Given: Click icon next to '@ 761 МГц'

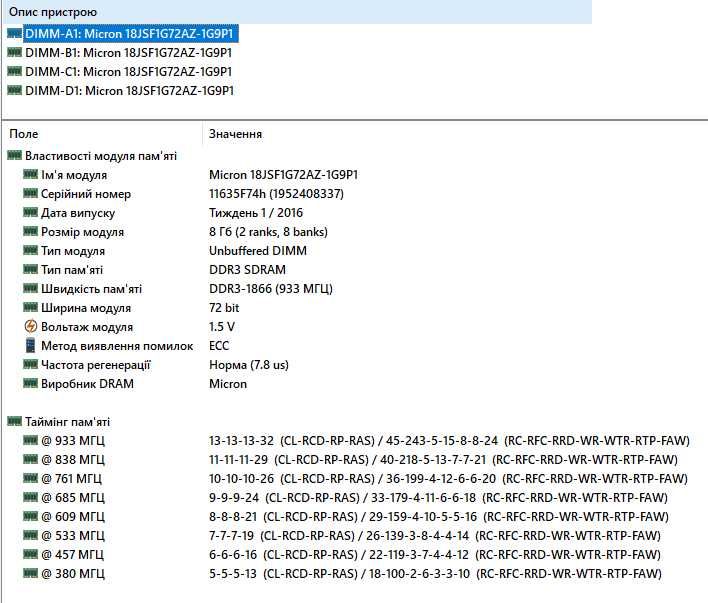Looking at the screenshot, I should point(30,478).
